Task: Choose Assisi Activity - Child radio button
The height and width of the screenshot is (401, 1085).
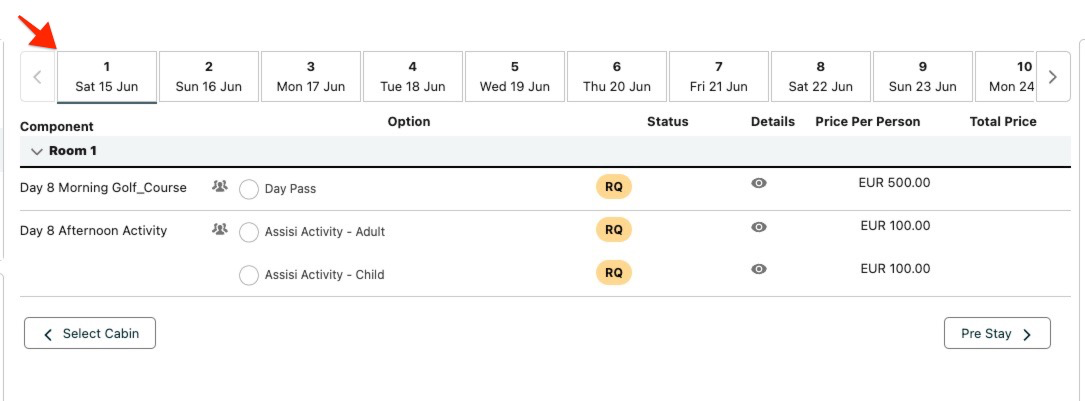Action: coord(249,275)
